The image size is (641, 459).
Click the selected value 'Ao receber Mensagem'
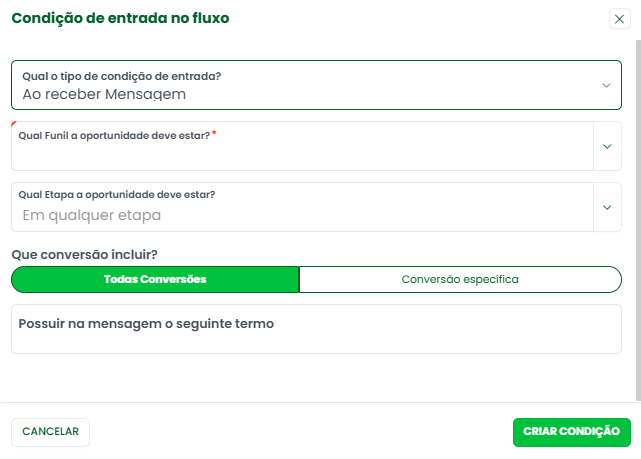[x=104, y=94]
